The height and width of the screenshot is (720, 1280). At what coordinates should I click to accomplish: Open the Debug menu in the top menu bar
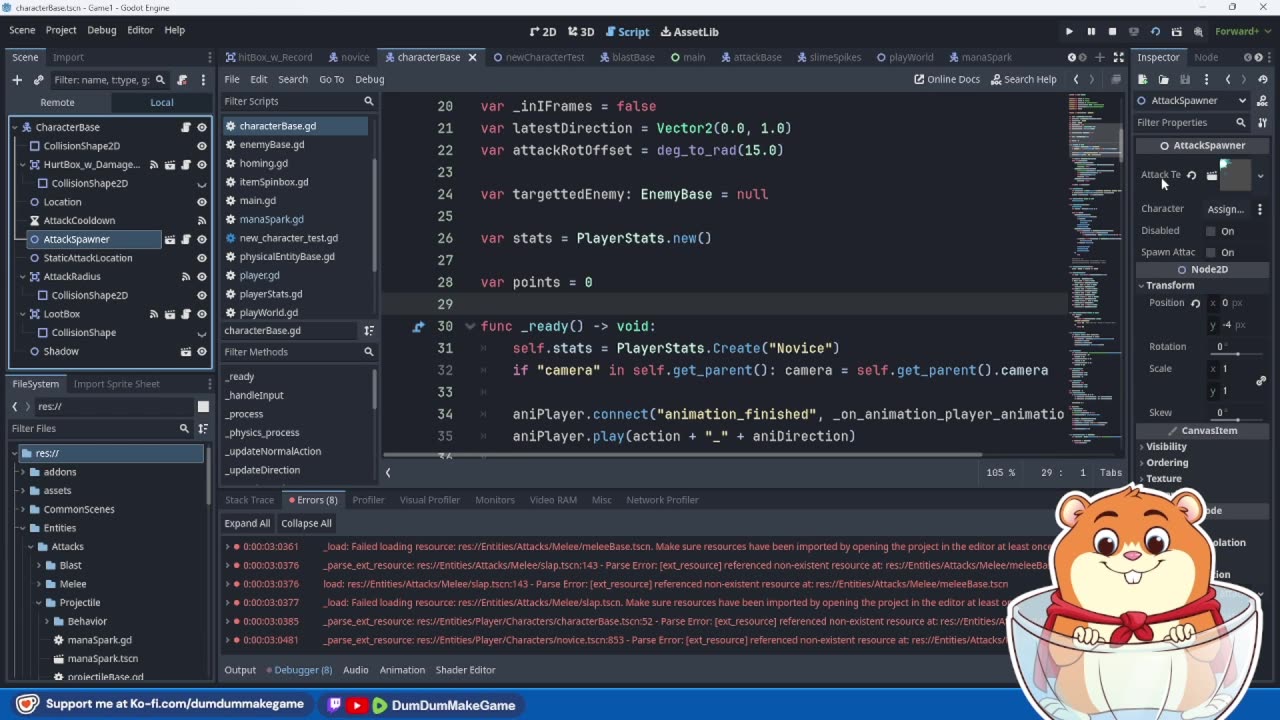101,30
